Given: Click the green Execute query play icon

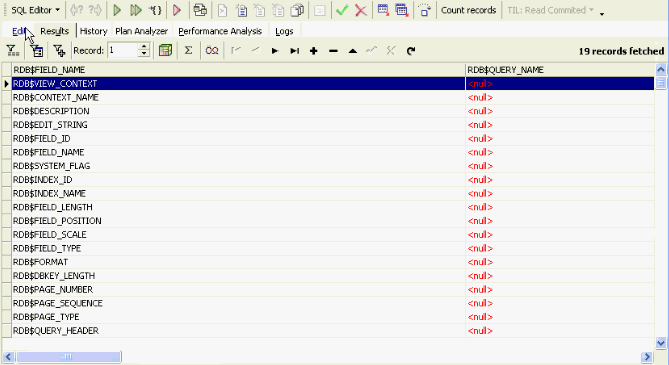Looking at the screenshot, I should (117, 10).
